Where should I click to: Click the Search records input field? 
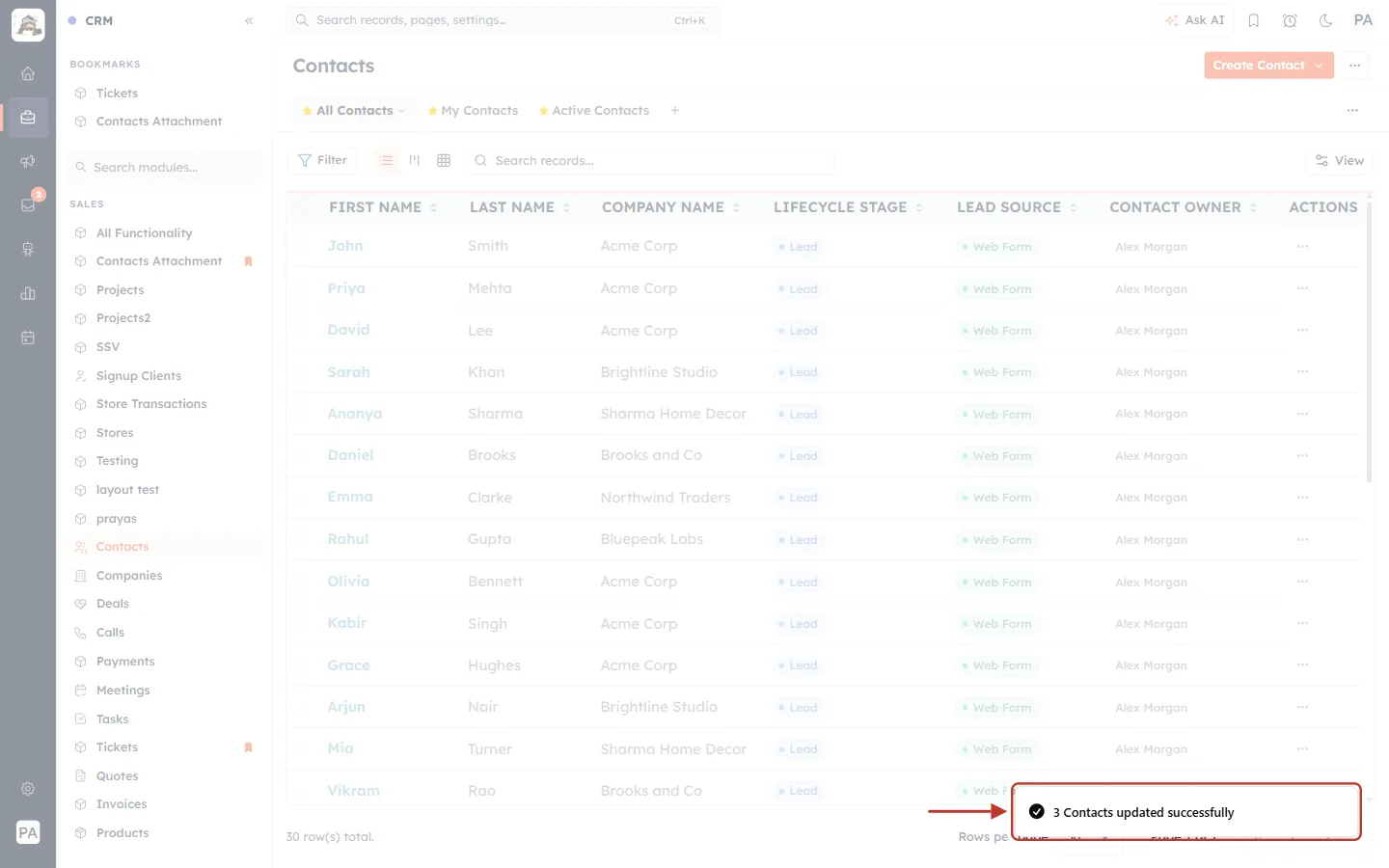pos(649,161)
